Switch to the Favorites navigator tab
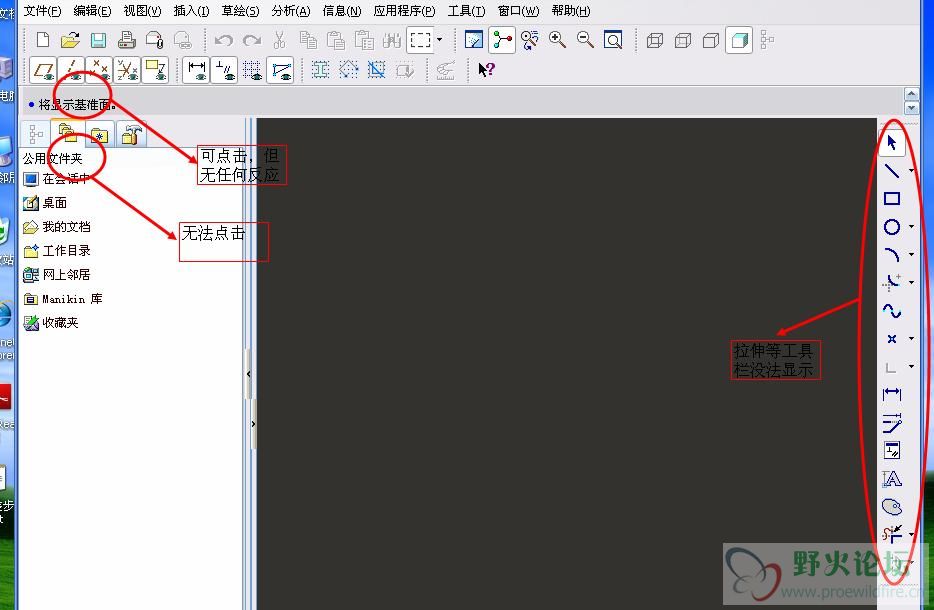Viewport: 934px width, 610px height. (99, 135)
